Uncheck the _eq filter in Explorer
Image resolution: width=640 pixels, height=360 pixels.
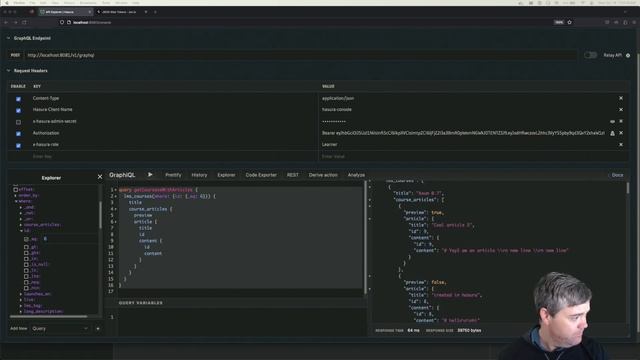pyautogui.click(x=27, y=239)
